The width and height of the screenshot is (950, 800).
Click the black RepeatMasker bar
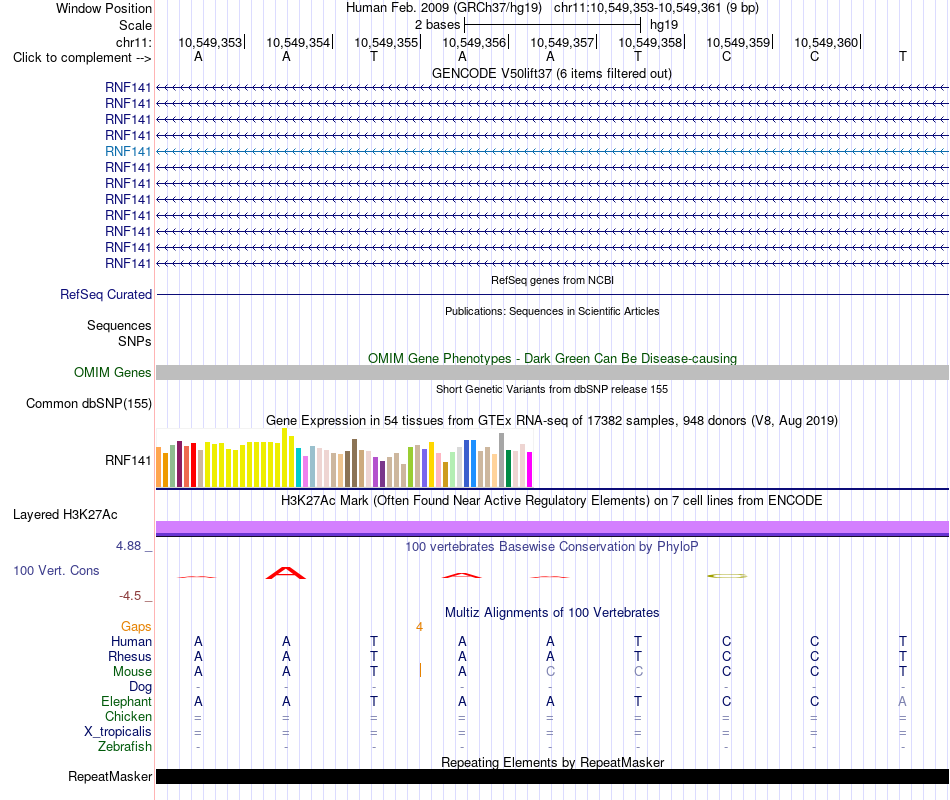tap(552, 777)
